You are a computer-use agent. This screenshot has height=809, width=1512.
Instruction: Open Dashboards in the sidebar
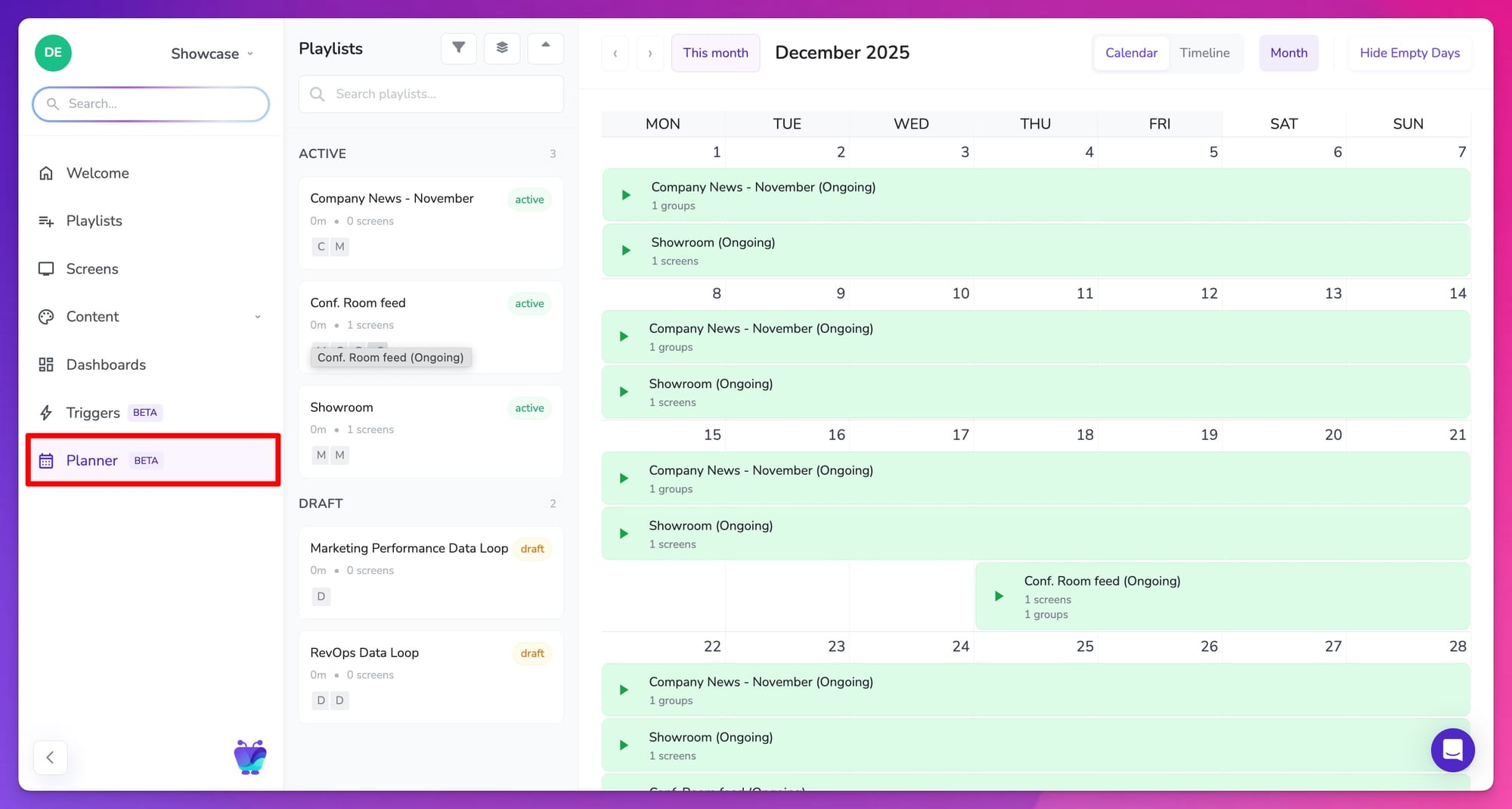coord(106,364)
